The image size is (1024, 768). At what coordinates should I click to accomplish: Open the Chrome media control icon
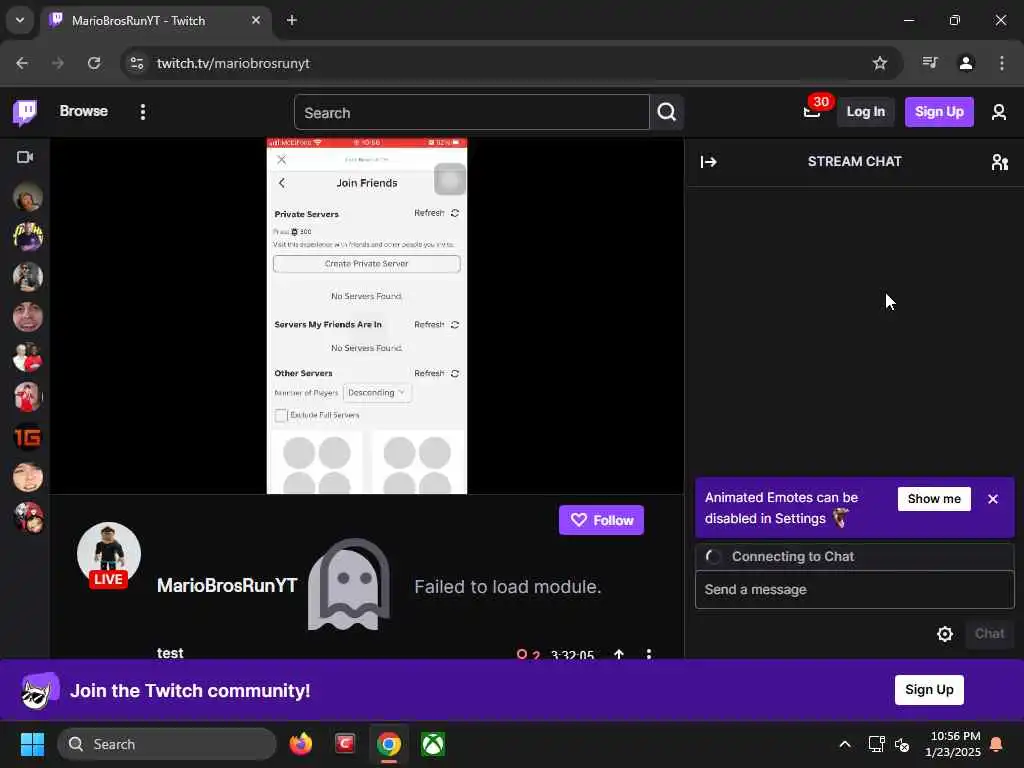click(930, 63)
